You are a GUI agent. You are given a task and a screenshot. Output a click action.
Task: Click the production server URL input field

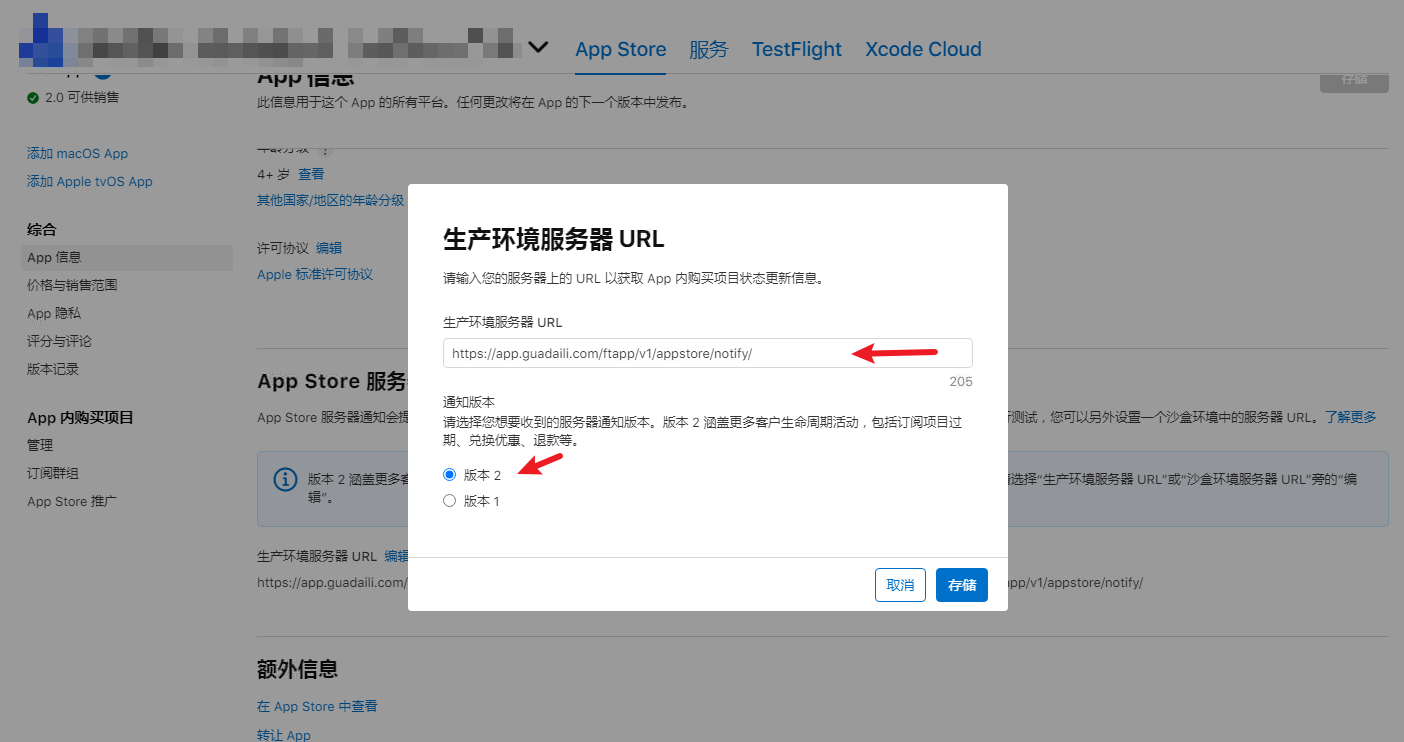[707, 353]
